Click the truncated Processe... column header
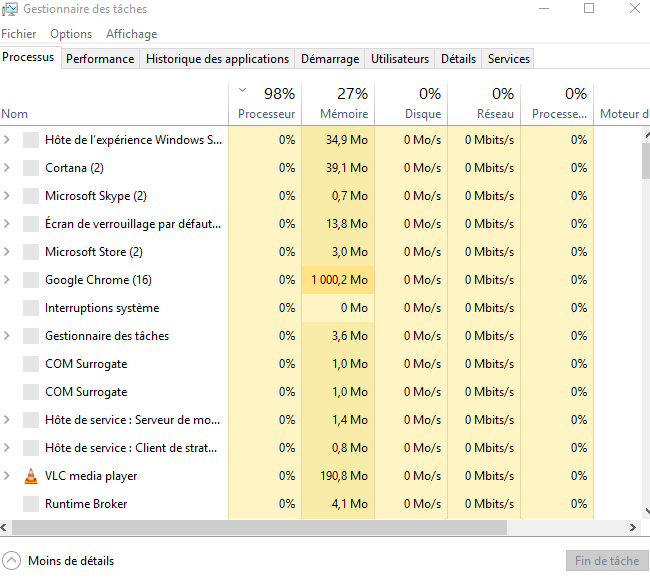 557,104
